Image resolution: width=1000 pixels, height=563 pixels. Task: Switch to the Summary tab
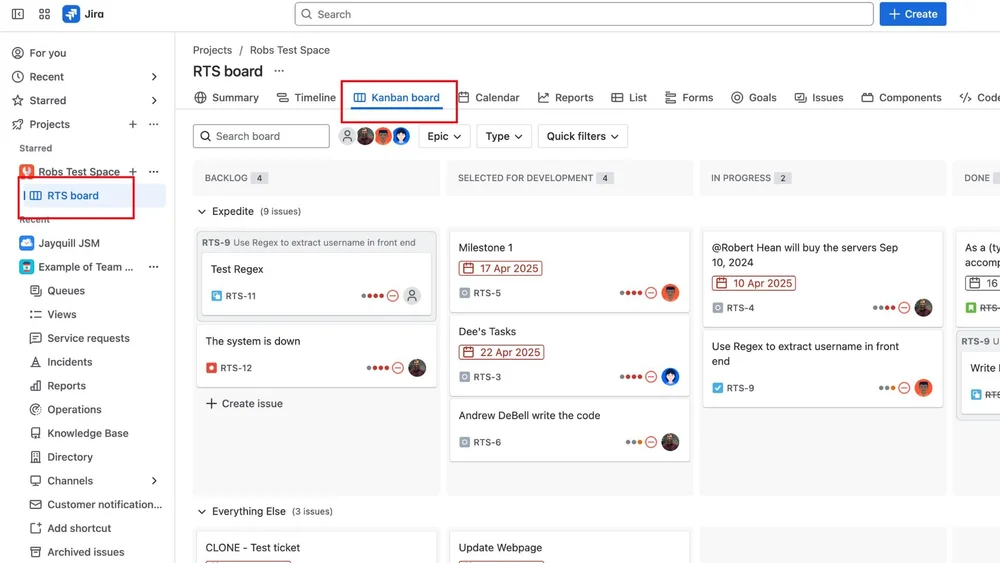tap(226, 98)
